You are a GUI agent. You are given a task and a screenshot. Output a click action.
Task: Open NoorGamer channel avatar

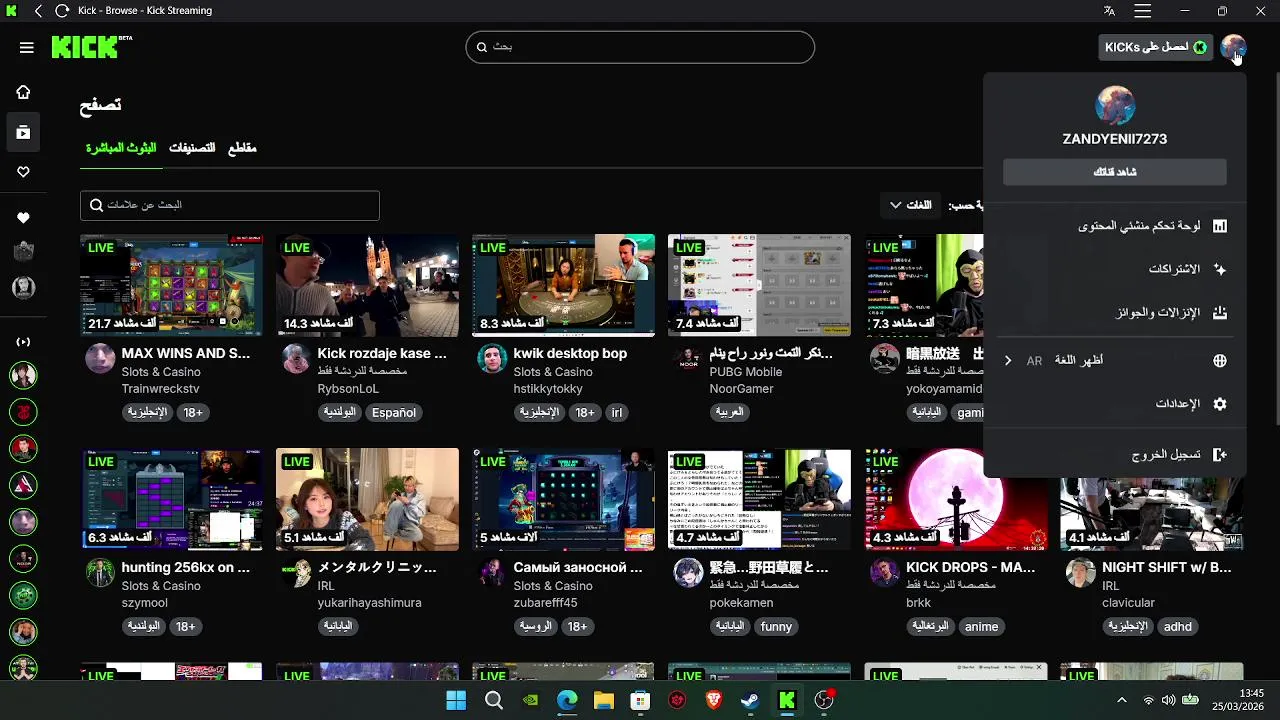(x=688, y=358)
